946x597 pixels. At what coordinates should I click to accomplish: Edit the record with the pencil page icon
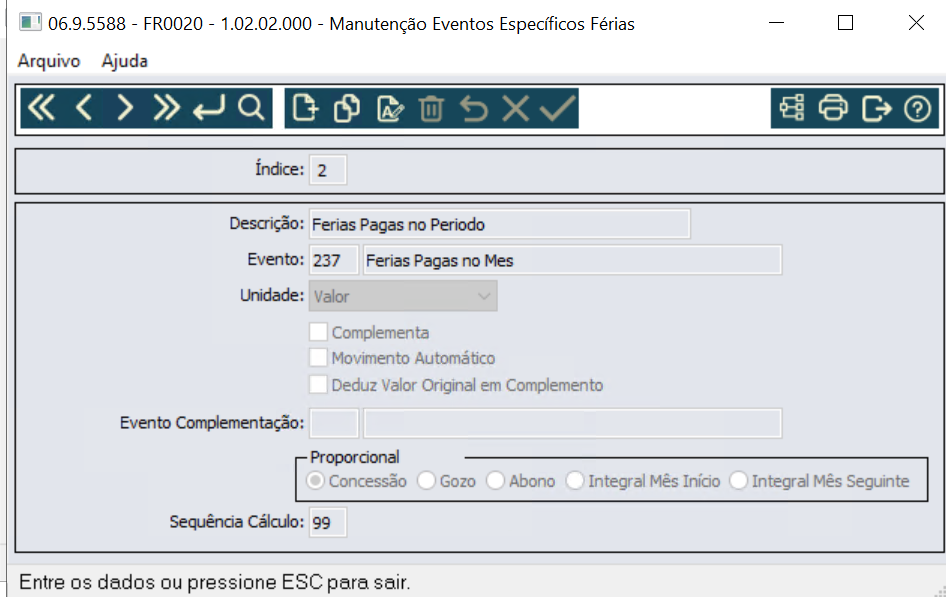(x=389, y=109)
